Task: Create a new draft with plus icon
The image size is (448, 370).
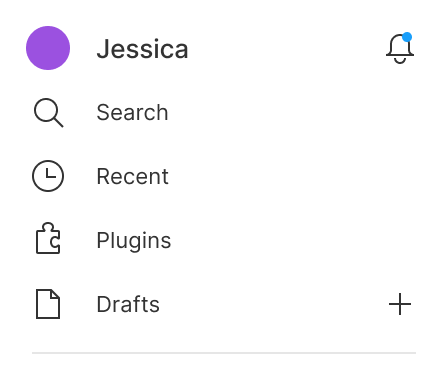Action: (x=400, y=304)
